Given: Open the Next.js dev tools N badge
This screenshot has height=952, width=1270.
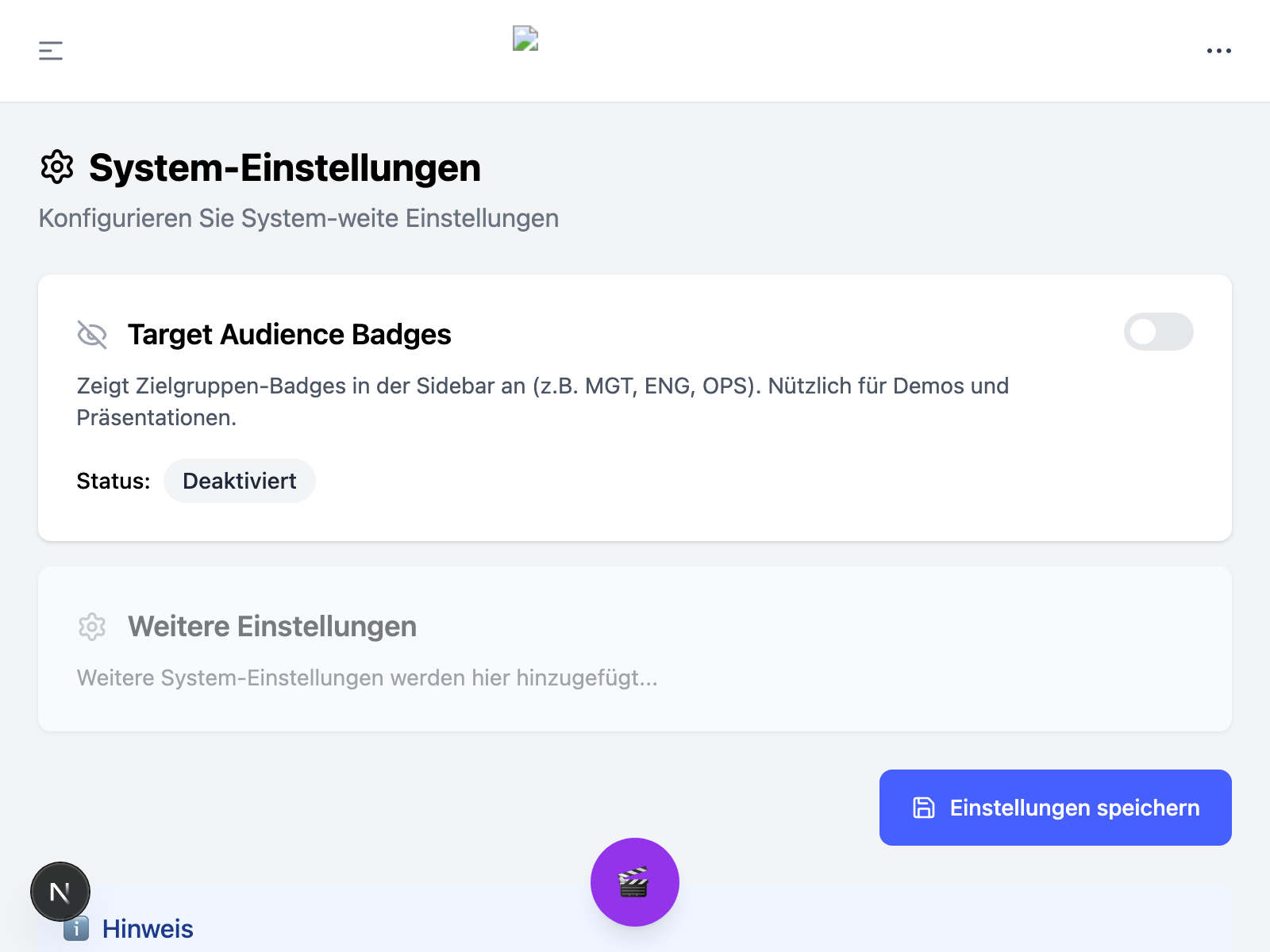Looking at the screenshot, I should [x=60, y=892].
